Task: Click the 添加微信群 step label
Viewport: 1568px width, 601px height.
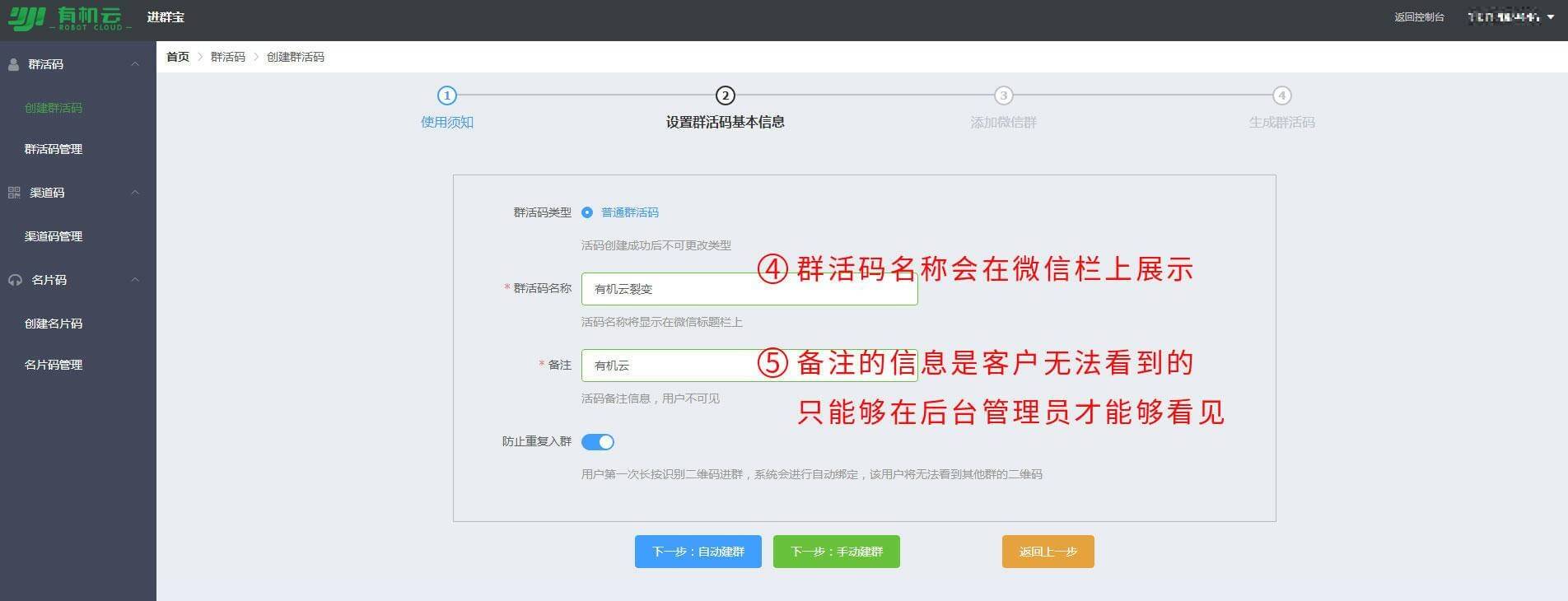Action: click(1003, 122)
